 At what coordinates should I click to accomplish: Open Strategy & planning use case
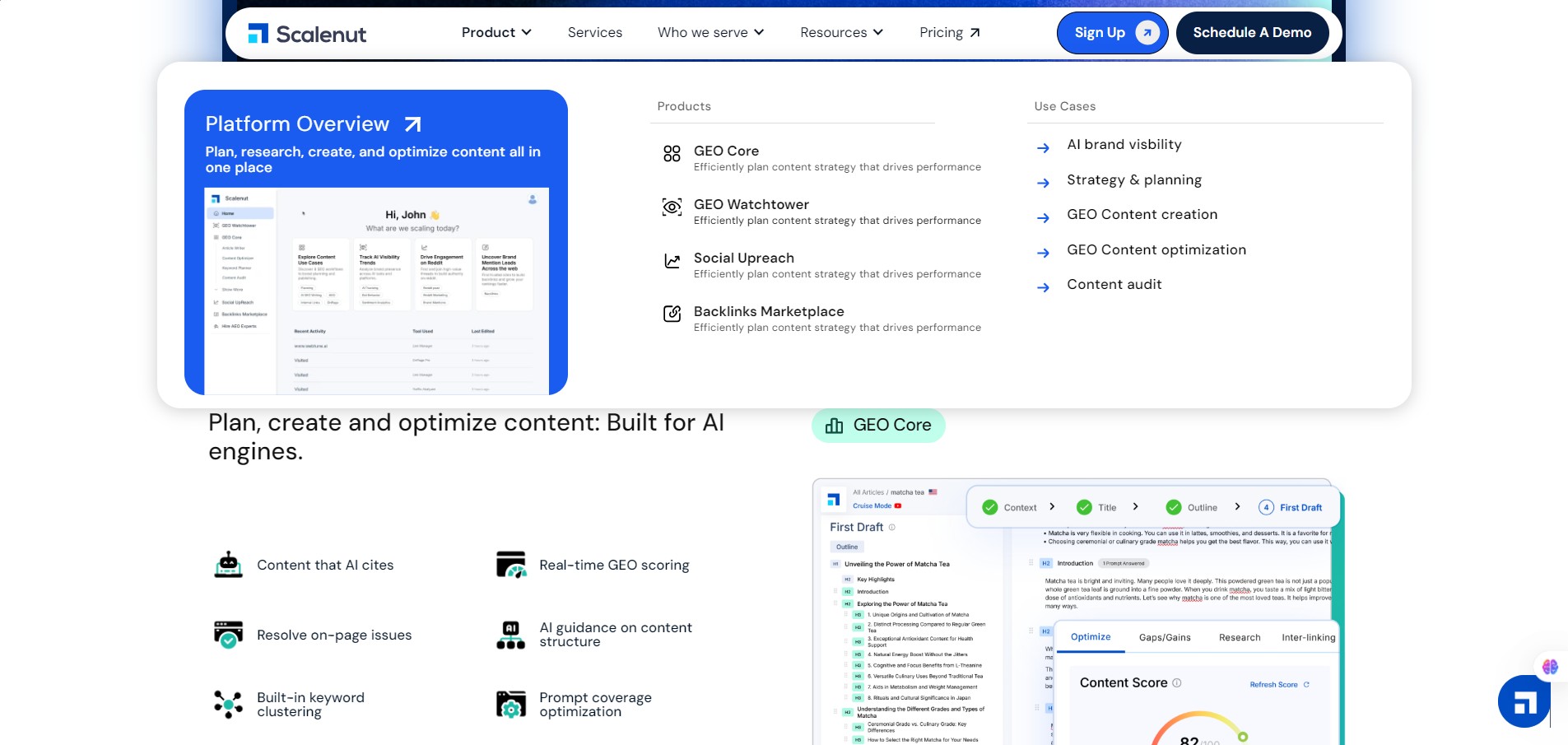[x=1133, y=180]
